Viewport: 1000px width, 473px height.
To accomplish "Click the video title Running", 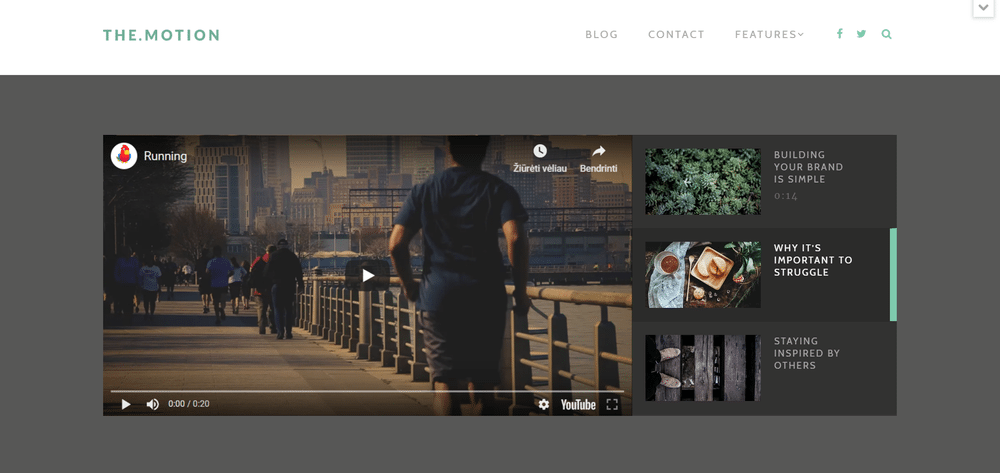I will [165, 156].
